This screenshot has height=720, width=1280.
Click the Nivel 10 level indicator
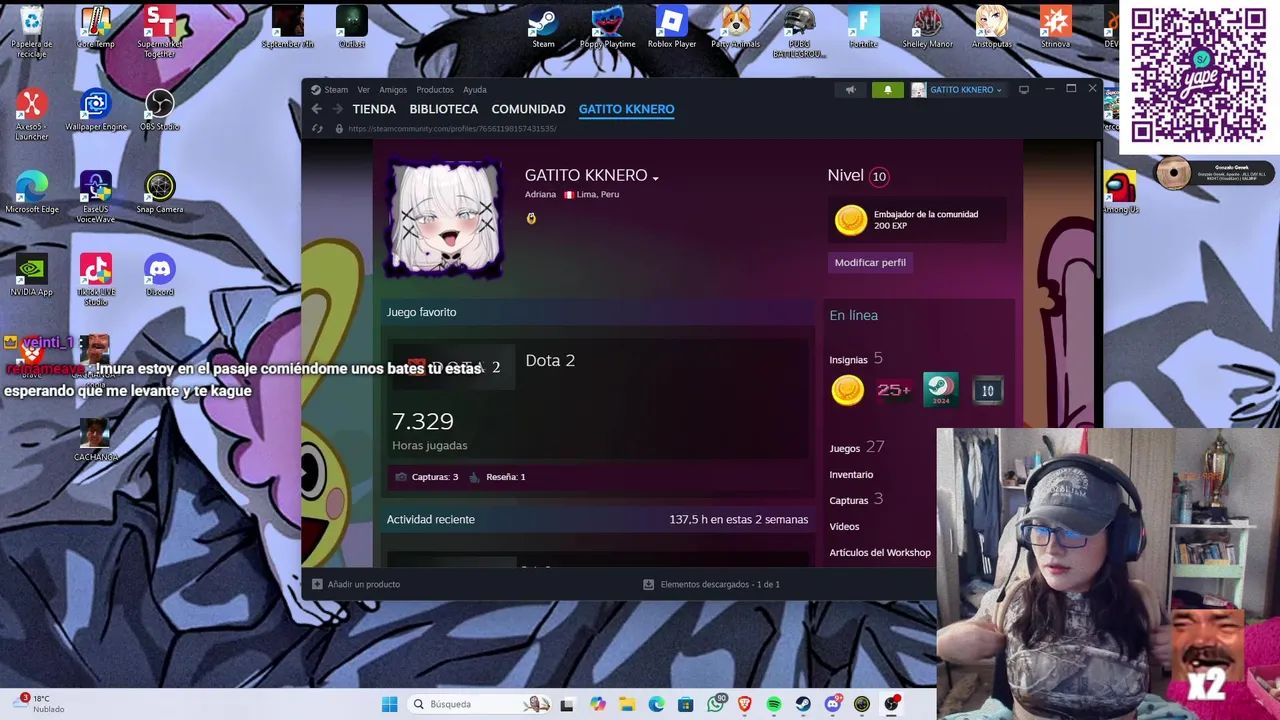pyautogui.click(x=858, y=175)
